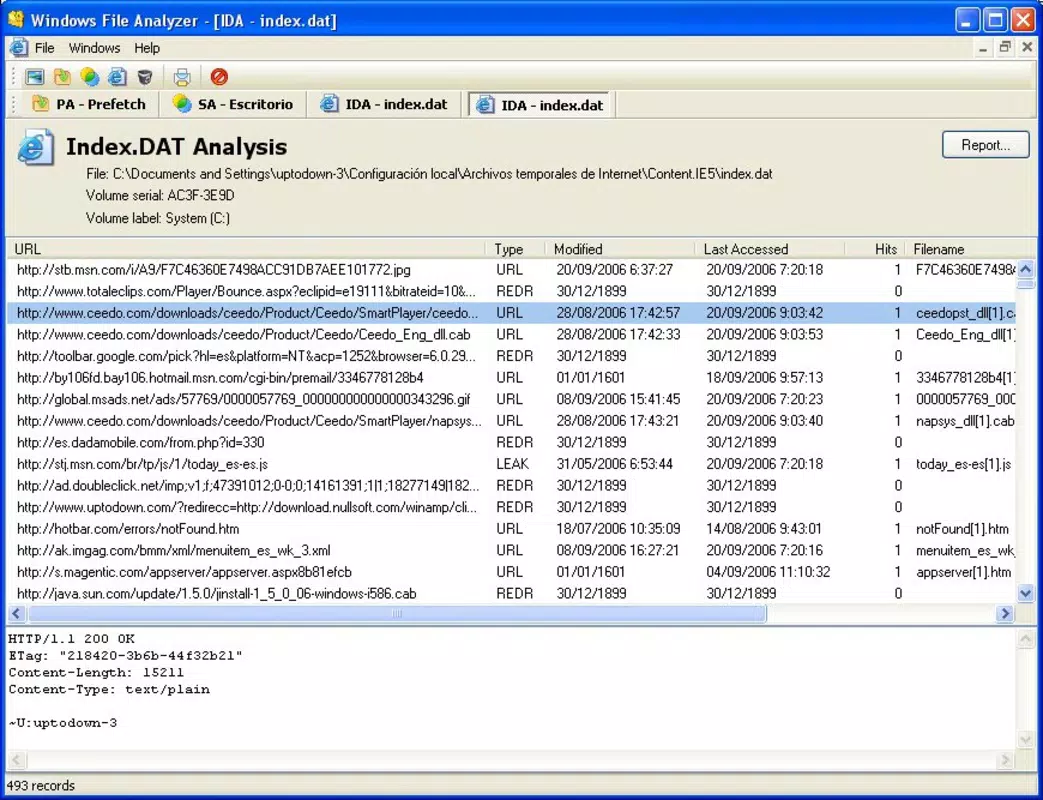Sort by the Type column header
The height and width of the screenshot is (800, 1043).
516,249
